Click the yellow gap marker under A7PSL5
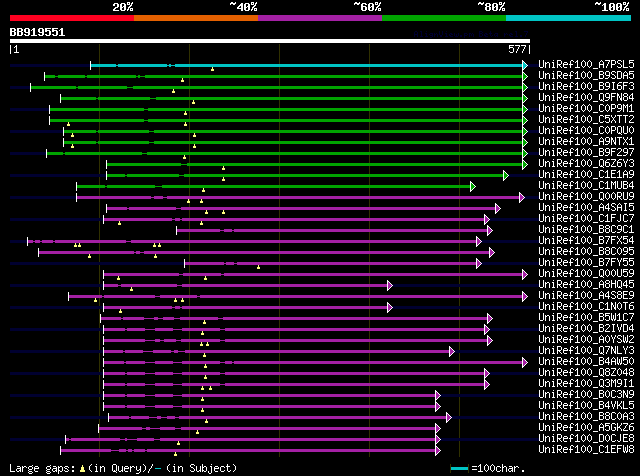 [x=212, y=69]
